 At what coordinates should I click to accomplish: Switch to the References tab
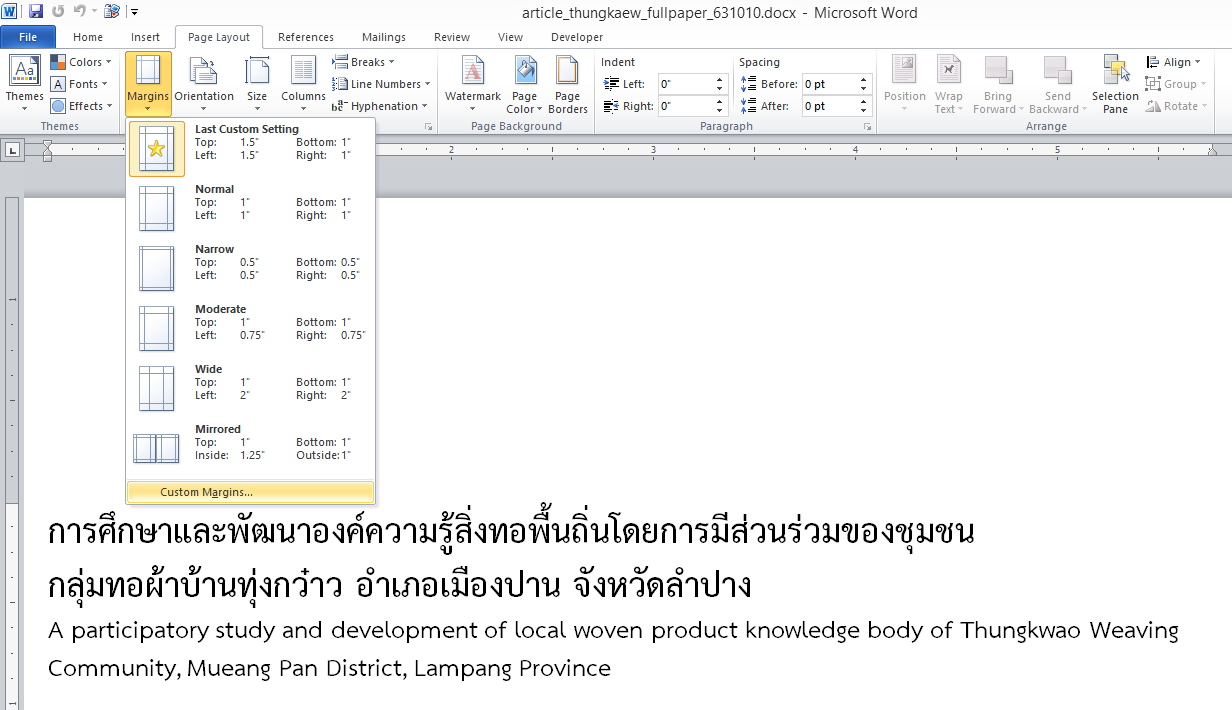tap(306, 37)
